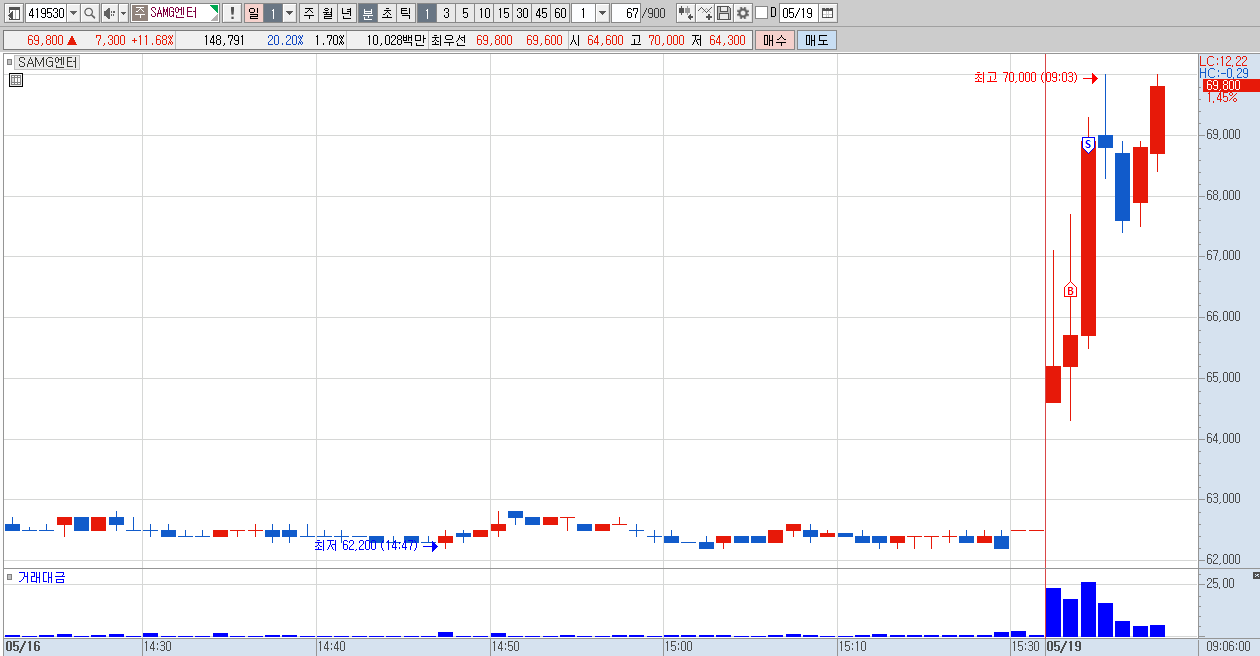This screenshot has height=656, width=1260.
Task: Click the bar count field showing 67
Action: tap(626, 13)
